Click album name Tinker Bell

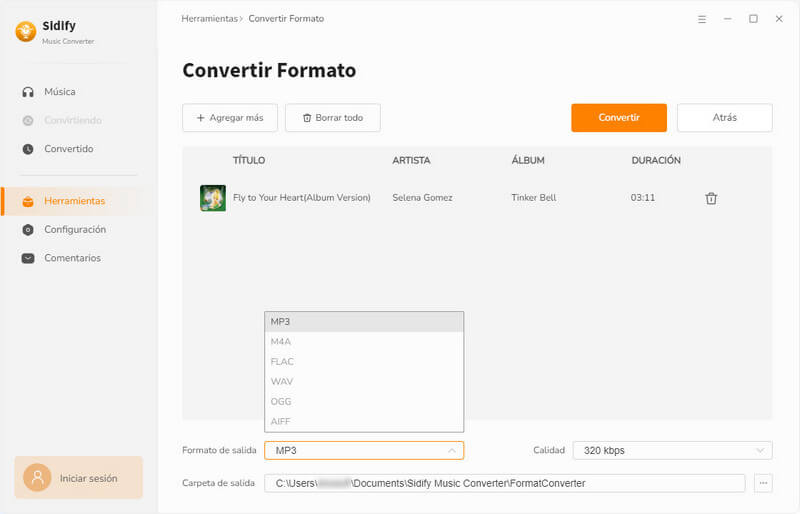(x=534, y=198)
